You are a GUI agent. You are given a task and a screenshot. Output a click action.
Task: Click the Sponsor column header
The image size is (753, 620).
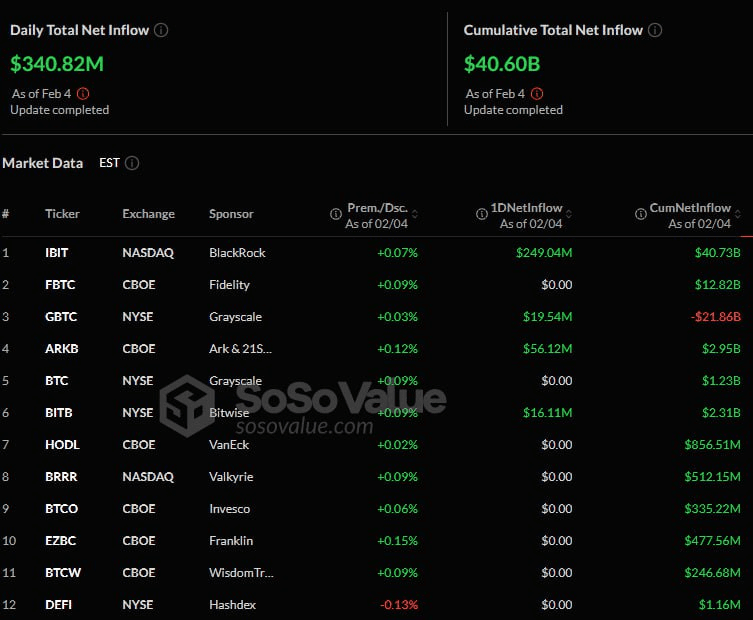click(x=231, y=214)
